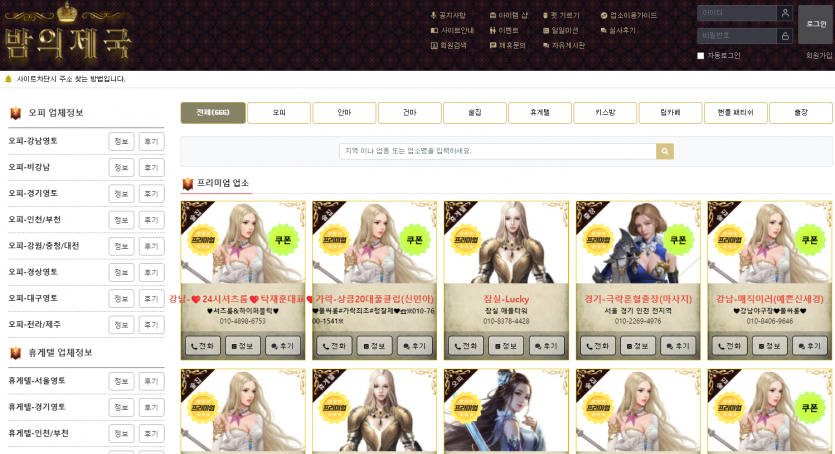Focus the 비밀번호 input field

[737, 36]
